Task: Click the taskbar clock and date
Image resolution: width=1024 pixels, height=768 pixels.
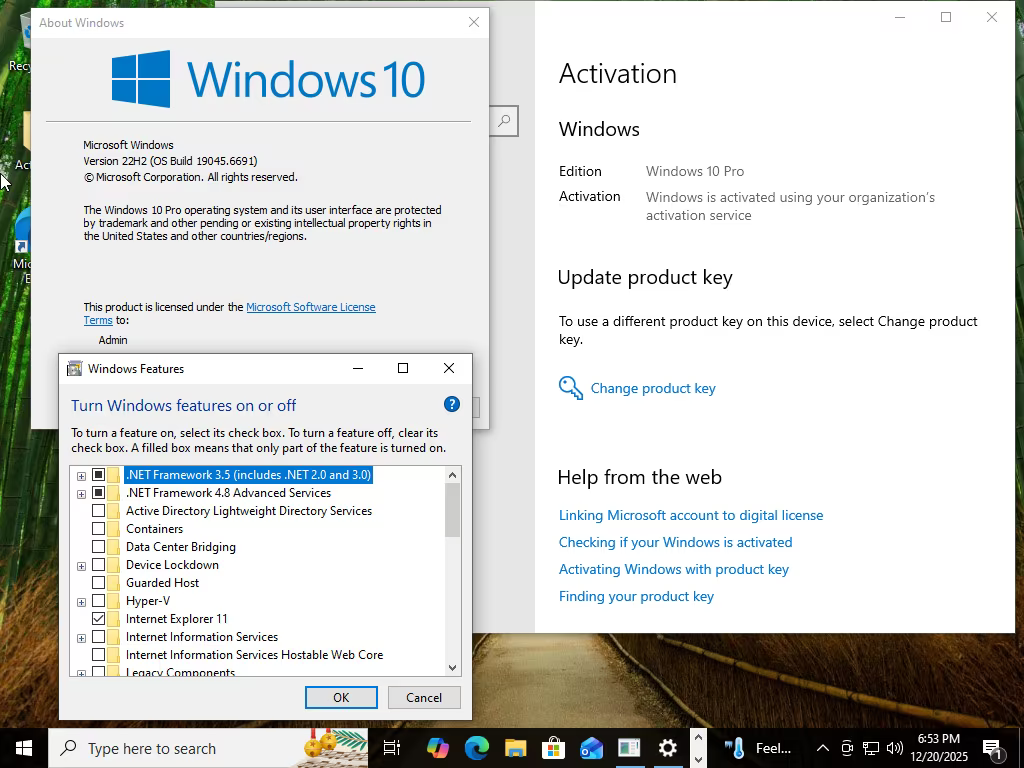Action: pos(939,748)
